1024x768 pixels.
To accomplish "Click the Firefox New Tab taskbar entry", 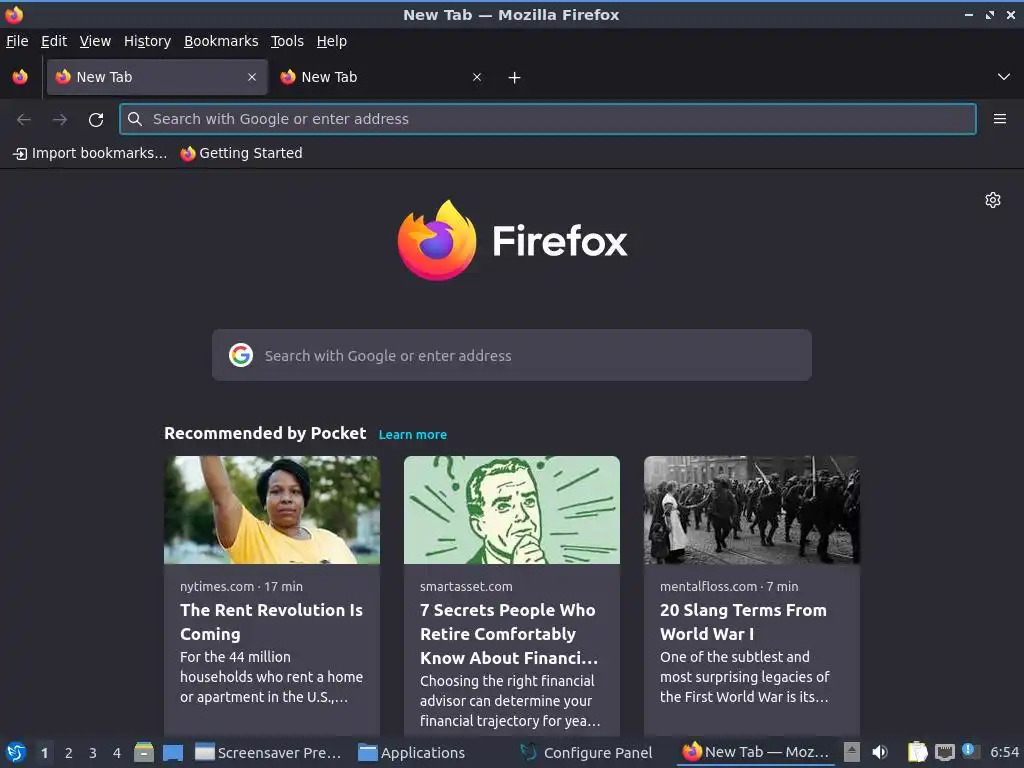I will tap(756, 753).
